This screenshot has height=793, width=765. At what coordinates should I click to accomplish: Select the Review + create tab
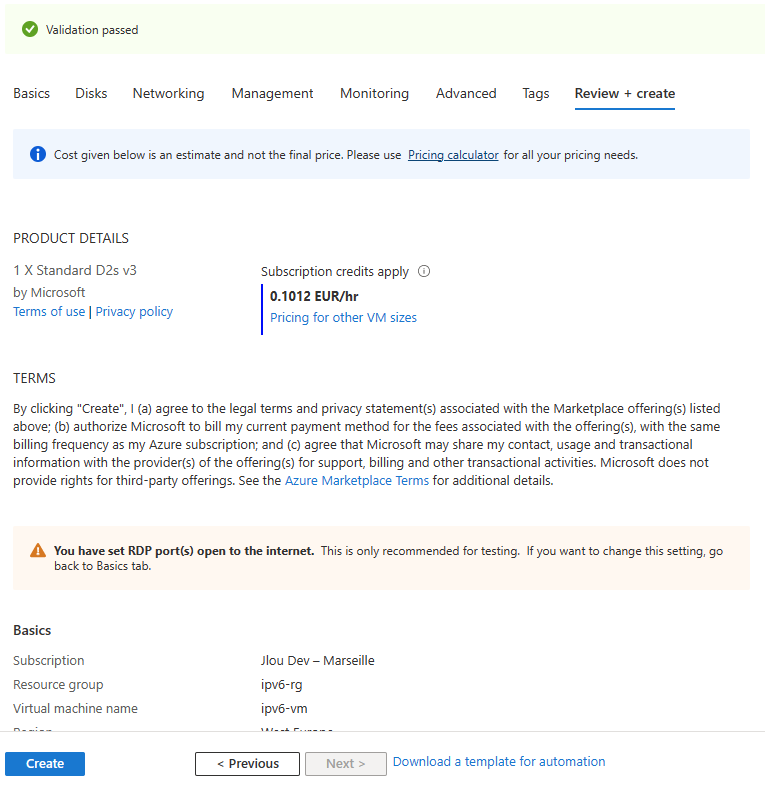[625, 94]
